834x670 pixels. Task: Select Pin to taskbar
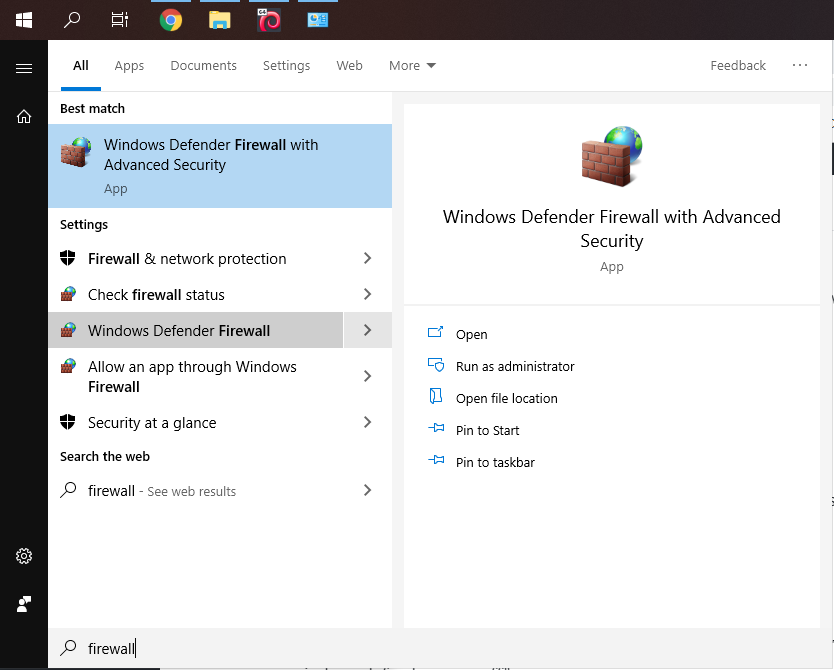pos(495,462)
